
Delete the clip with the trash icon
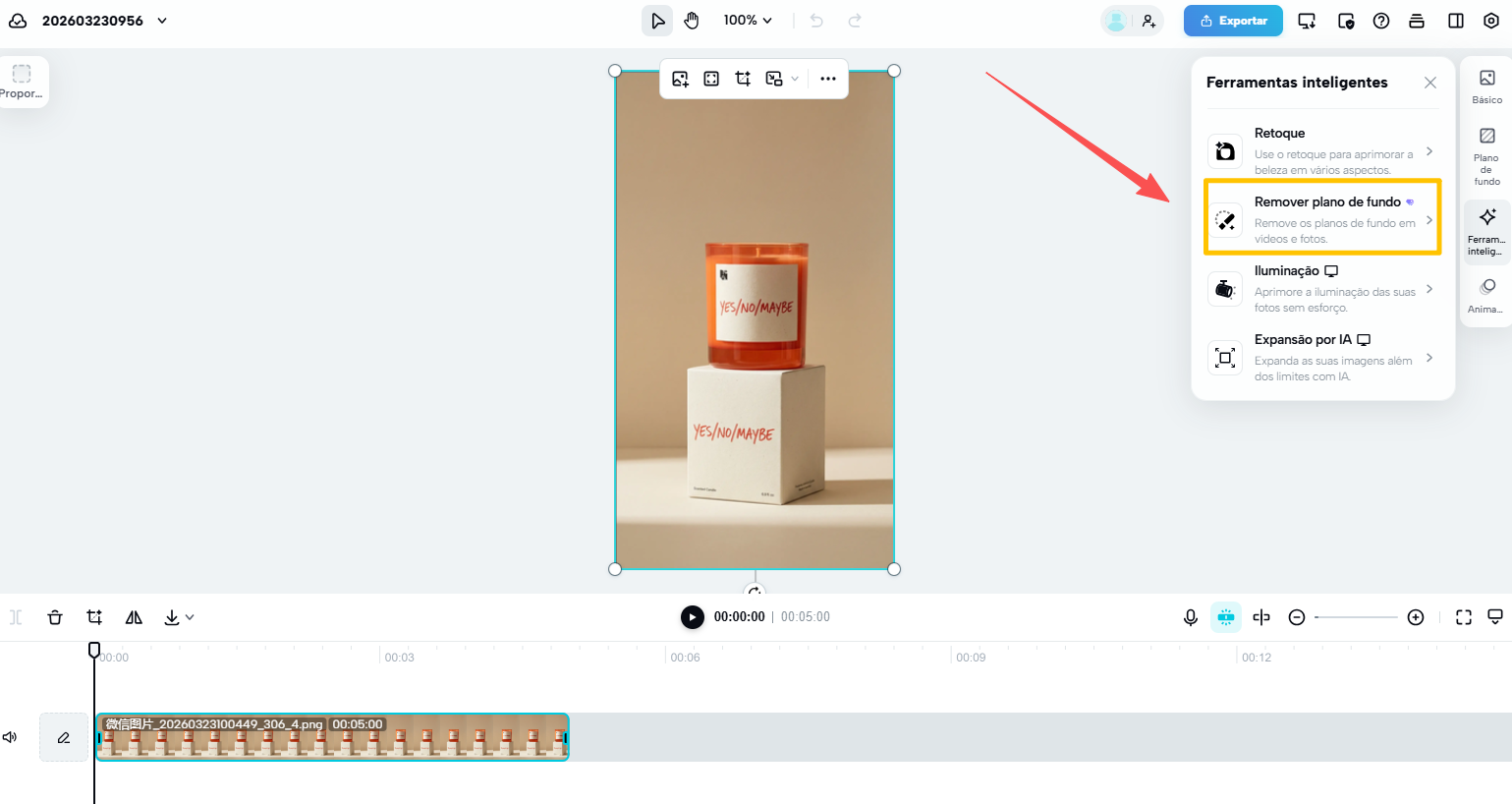[x=55, y=617]
